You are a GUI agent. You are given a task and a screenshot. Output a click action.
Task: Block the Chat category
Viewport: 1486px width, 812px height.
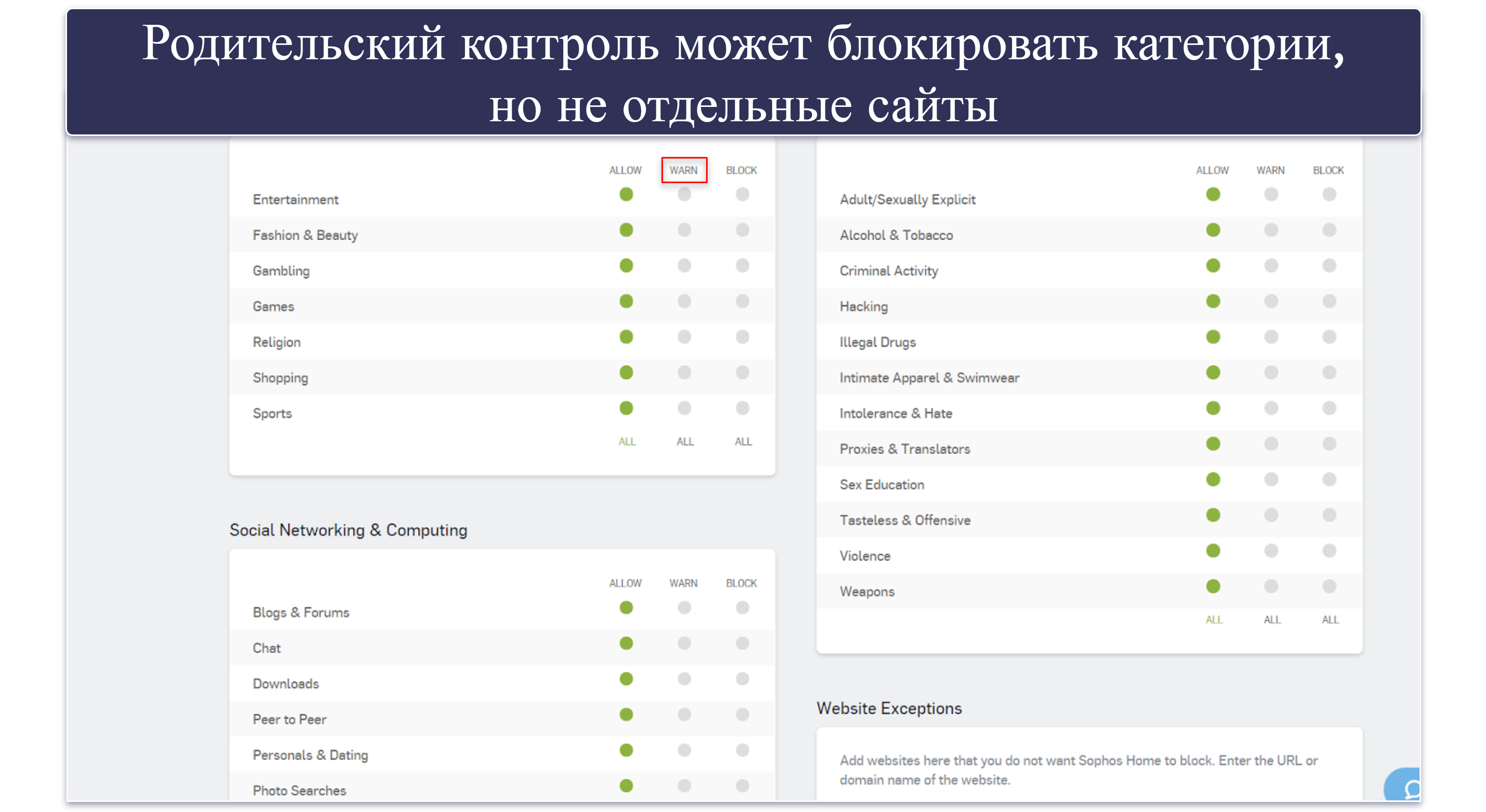pos(743,643)
